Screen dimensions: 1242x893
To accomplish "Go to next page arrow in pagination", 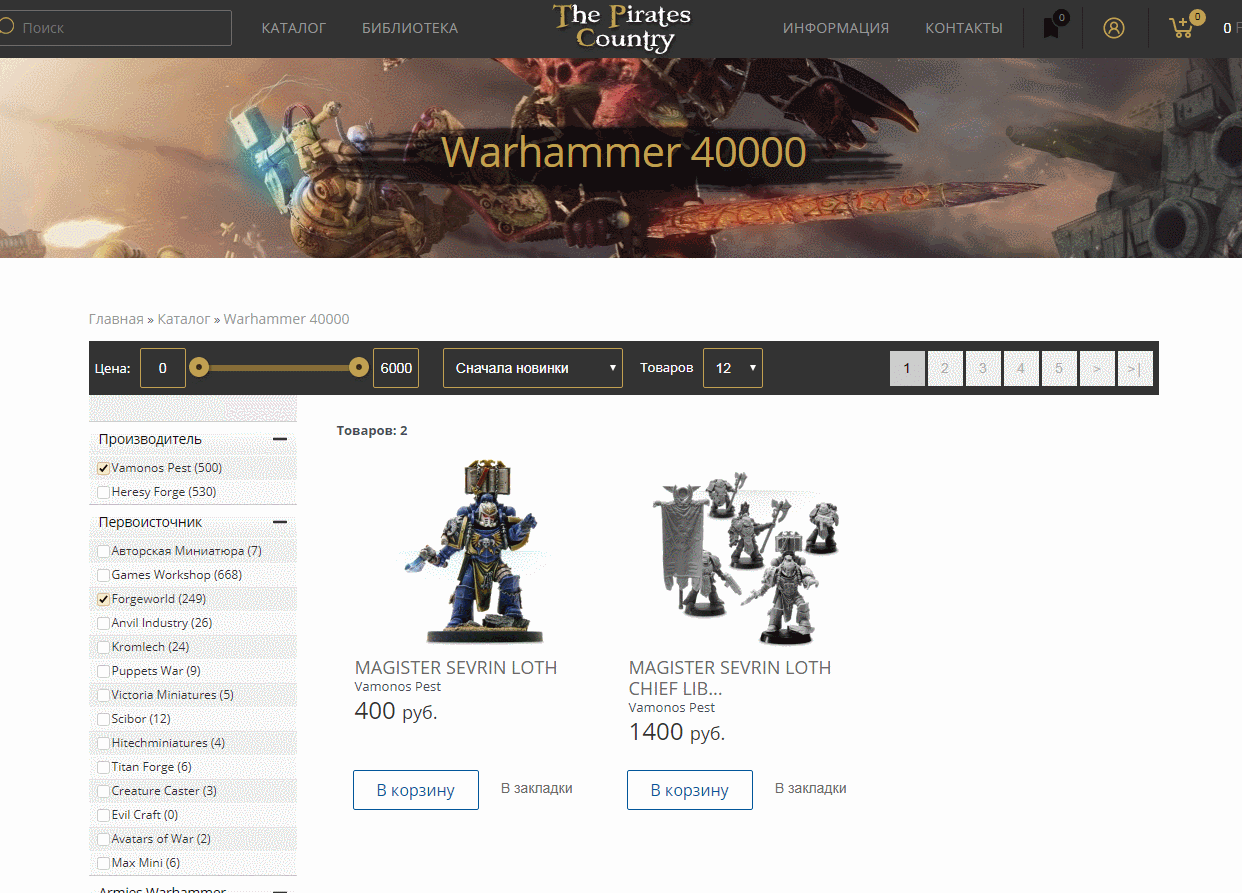I will tap(1097, 368).
